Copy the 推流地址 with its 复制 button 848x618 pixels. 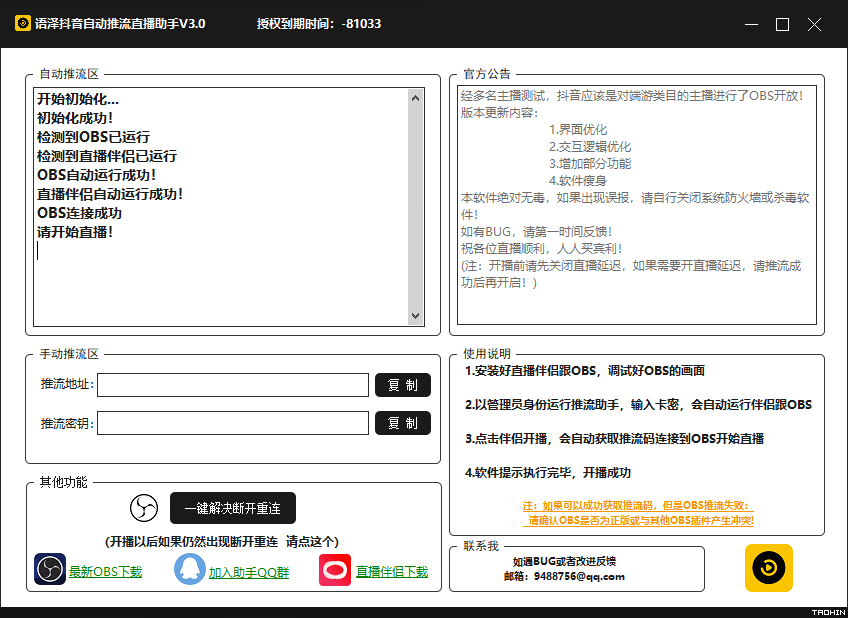pos(403,385)
